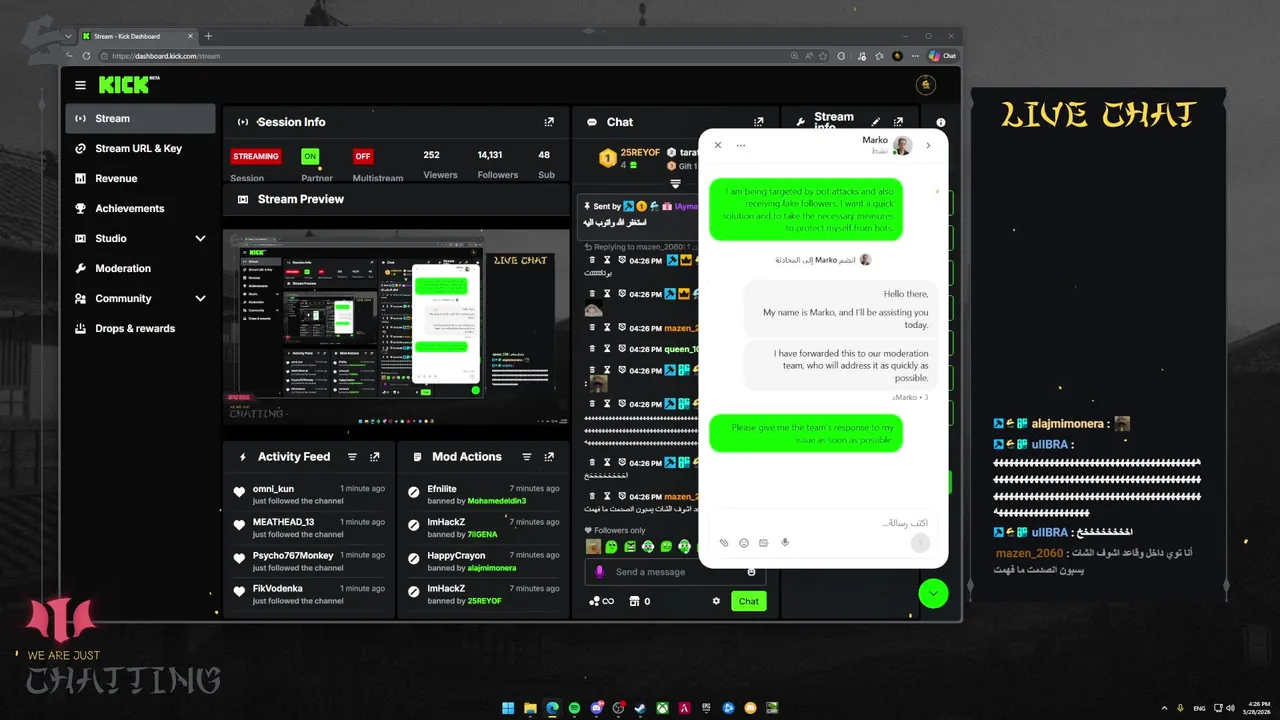Click the Stream Preview thumbnail
The image size is (1280, 720).
click(396, 328)
